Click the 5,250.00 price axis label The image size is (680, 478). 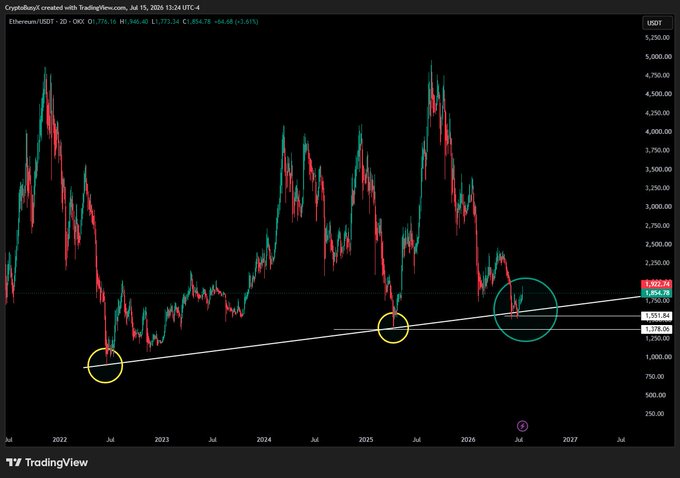(x=657, y=38)
